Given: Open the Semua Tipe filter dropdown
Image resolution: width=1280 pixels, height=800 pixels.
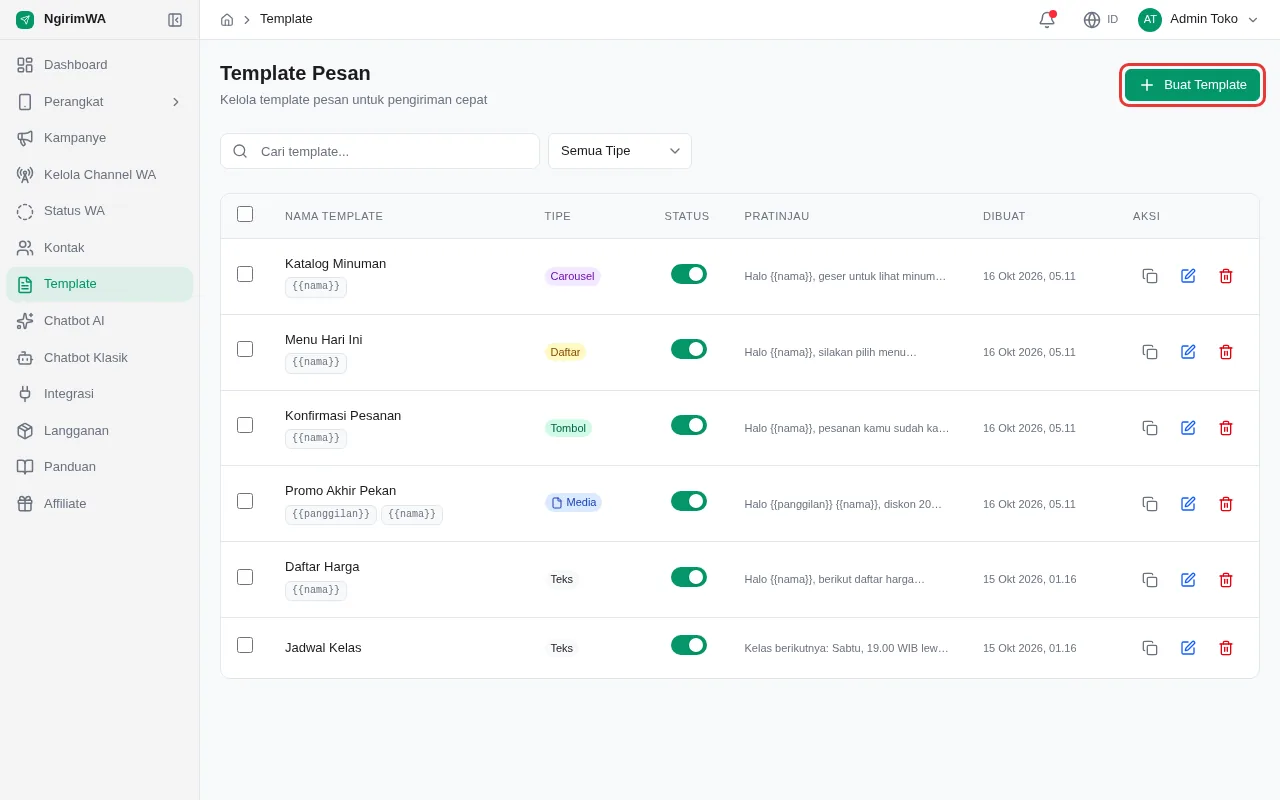Looking at the screenshot, I should coord(620,151).
